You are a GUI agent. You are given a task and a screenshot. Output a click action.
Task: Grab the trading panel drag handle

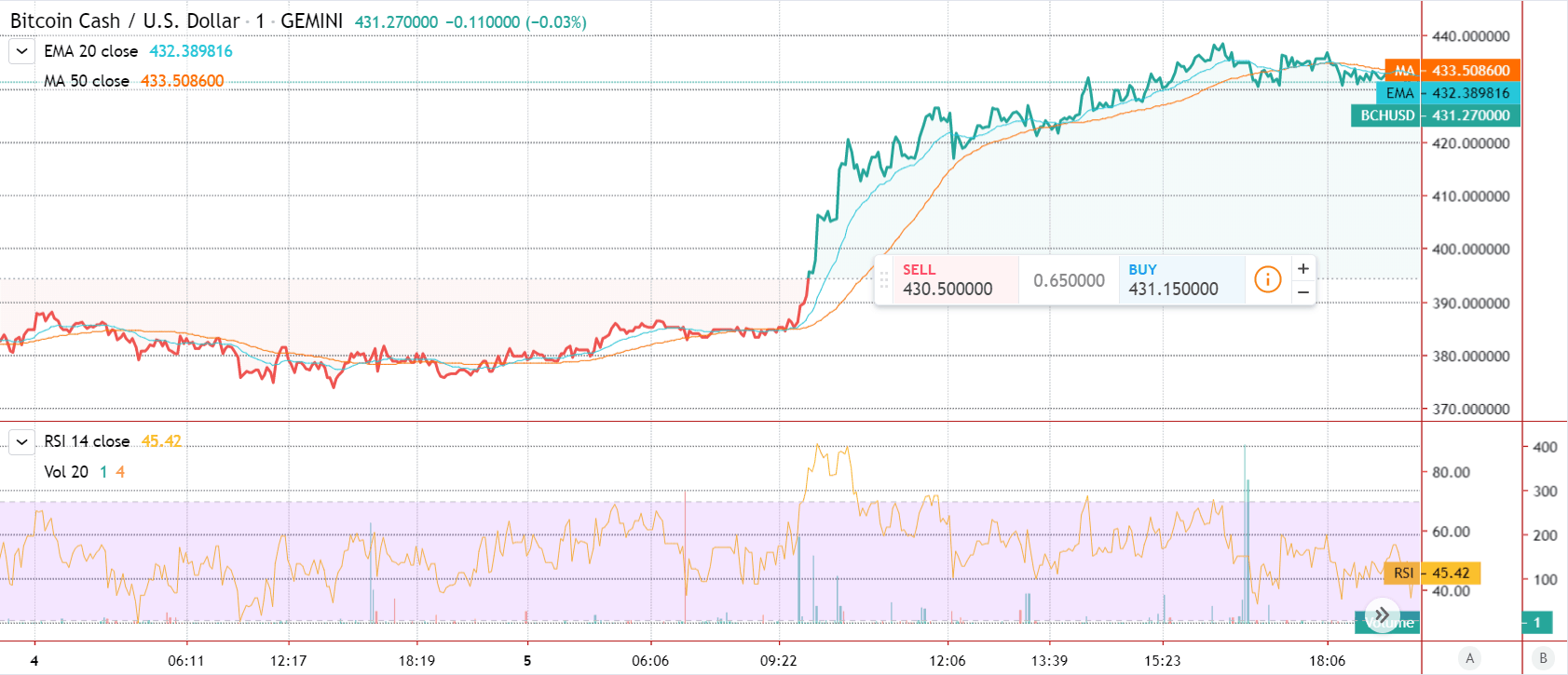pyautogui.click(x=884, y=279)
